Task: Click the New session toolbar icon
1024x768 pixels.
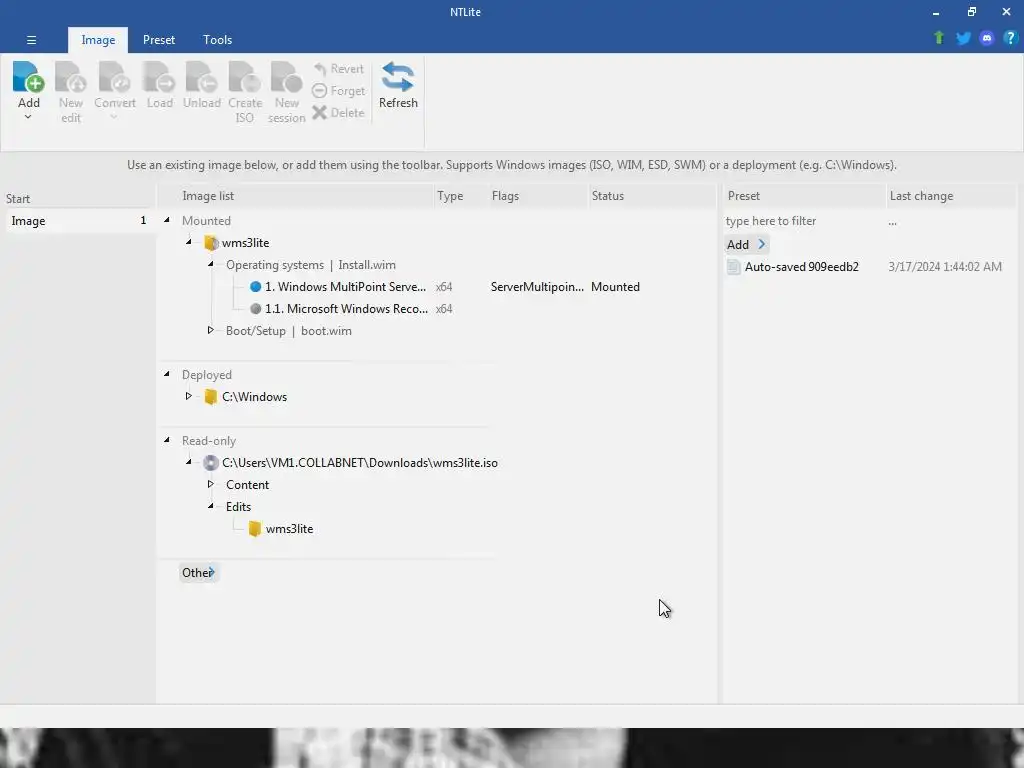Action: coord(287,77)
